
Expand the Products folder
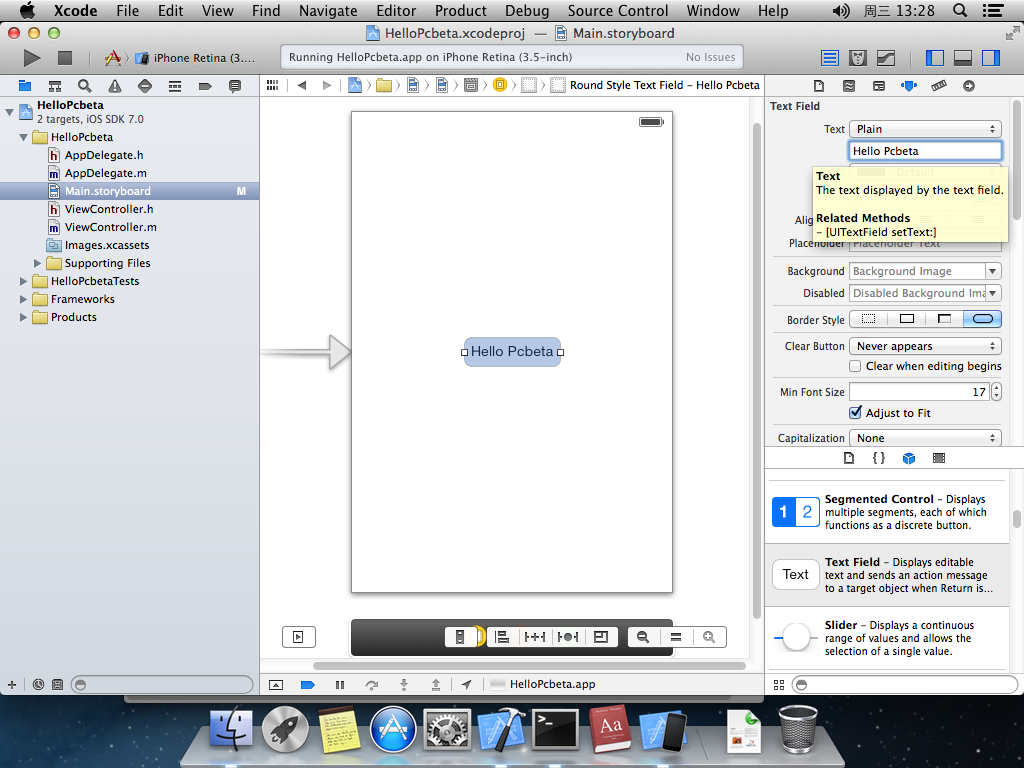coord(24,317)
